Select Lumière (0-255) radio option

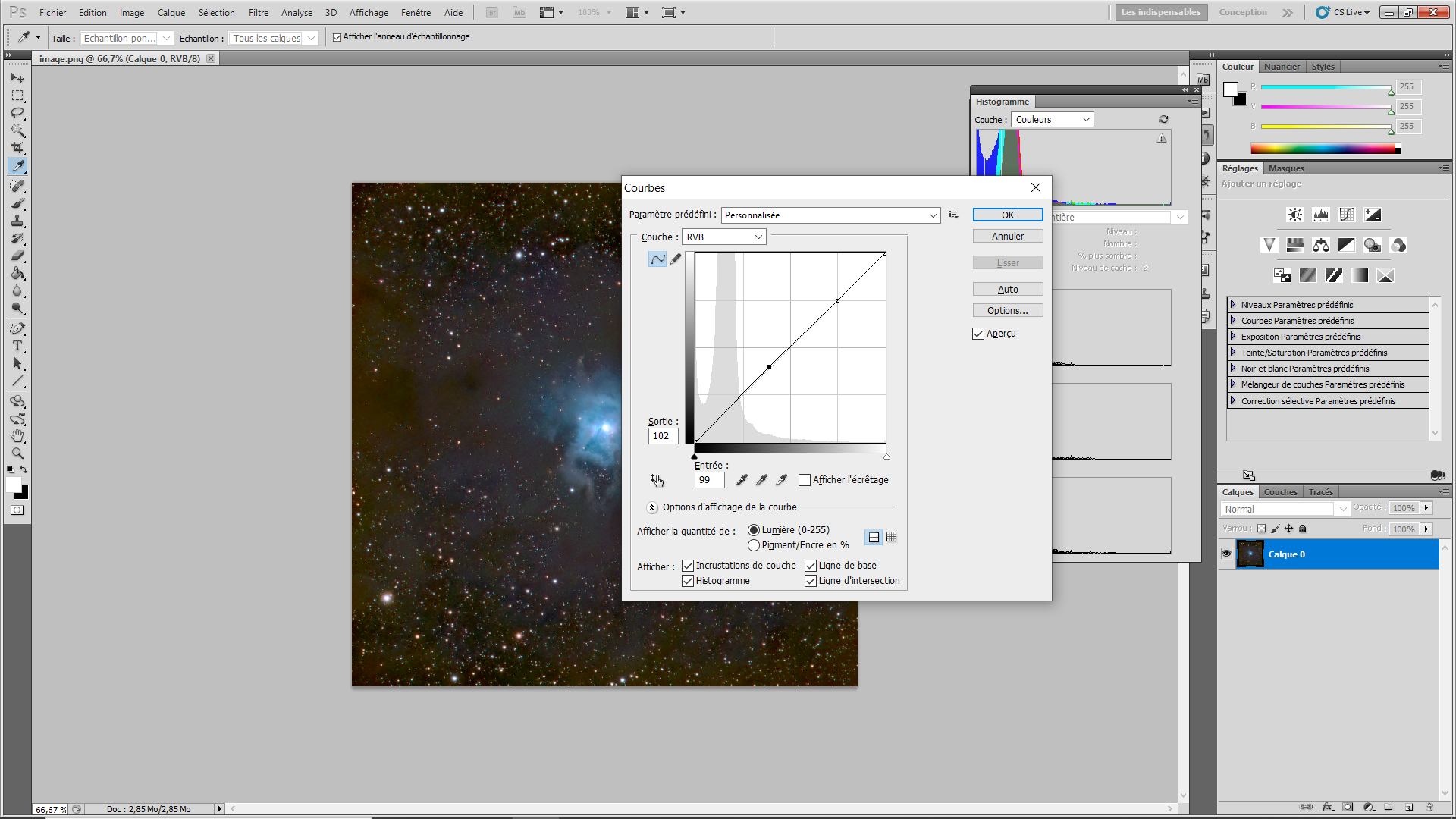coord(754,530)
